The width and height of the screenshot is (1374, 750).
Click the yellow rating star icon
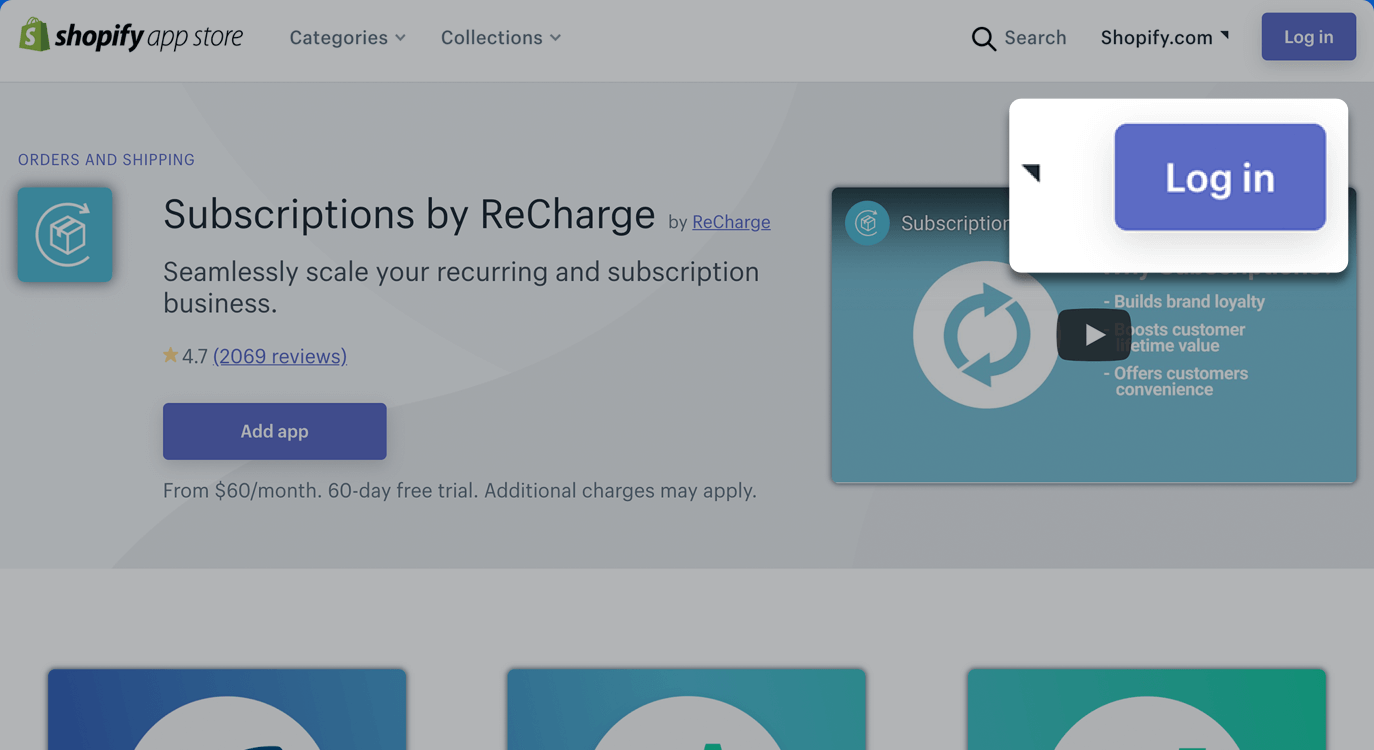[171, 355]
